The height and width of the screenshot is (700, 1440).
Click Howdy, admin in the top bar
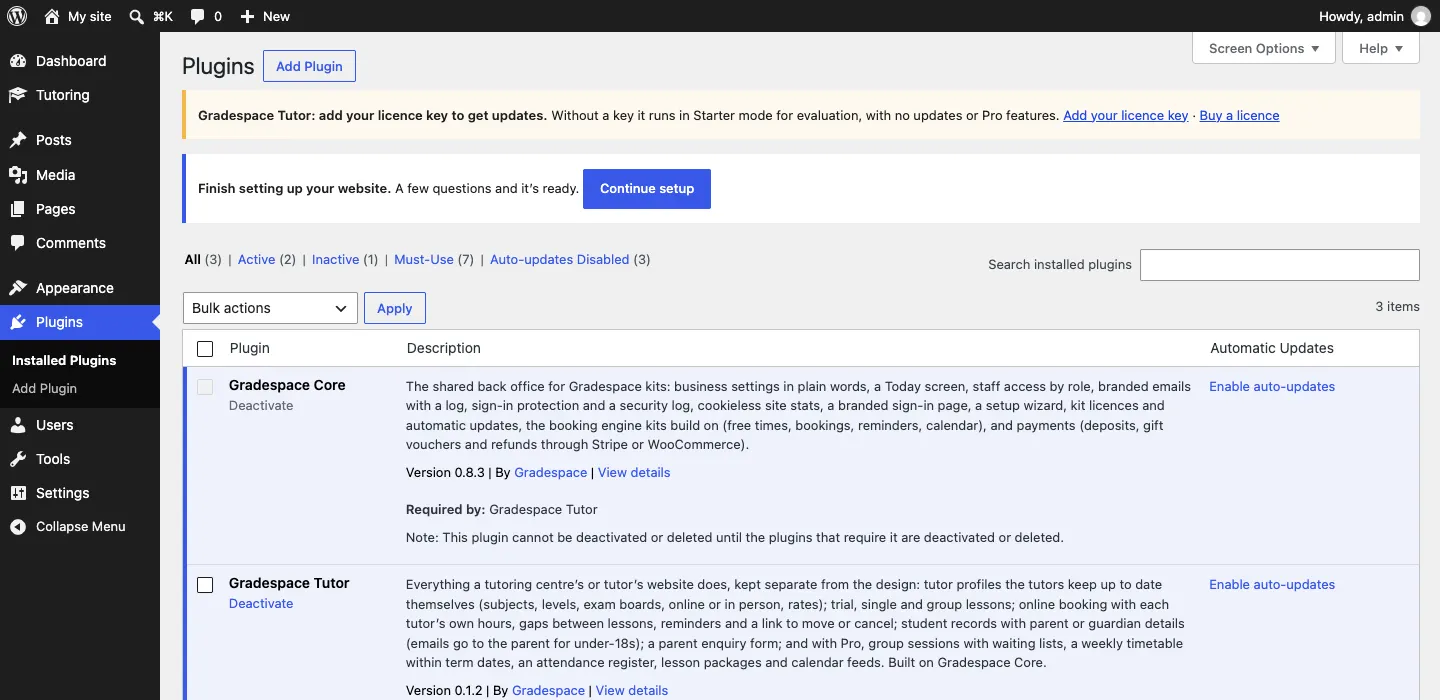click(1361, 16)
